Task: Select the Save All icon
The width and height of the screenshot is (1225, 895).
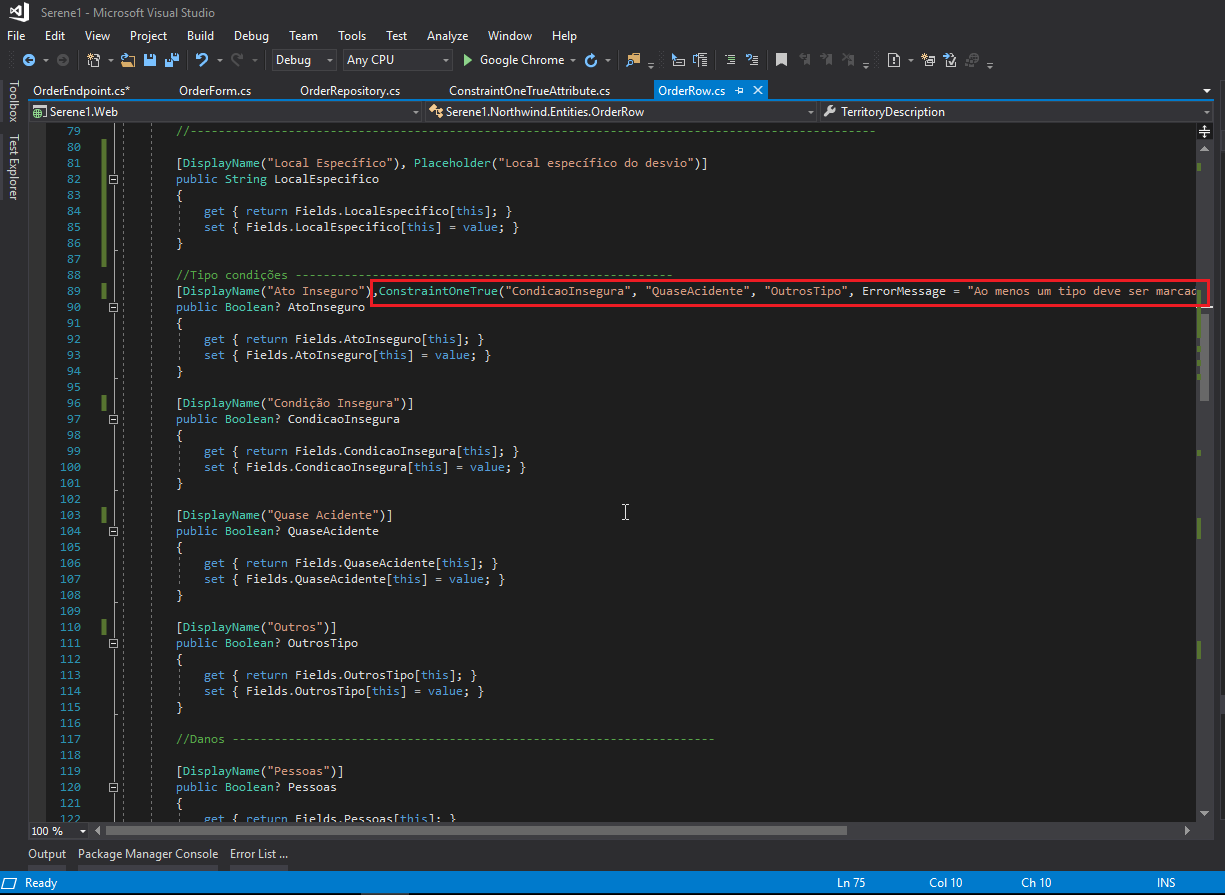Action: click(x=171, y=60)
